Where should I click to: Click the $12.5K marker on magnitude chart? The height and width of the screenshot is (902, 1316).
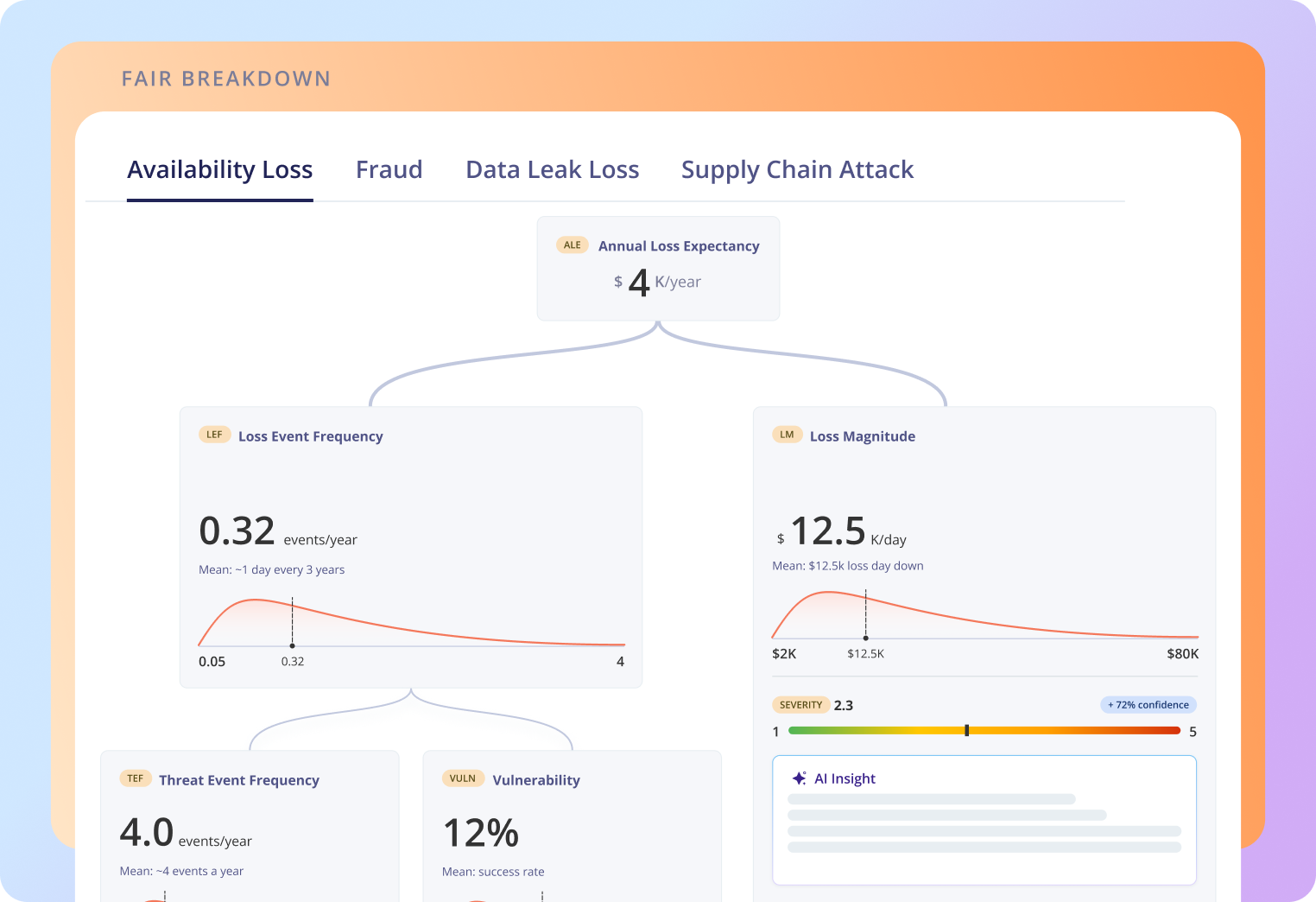pos(865,638)
